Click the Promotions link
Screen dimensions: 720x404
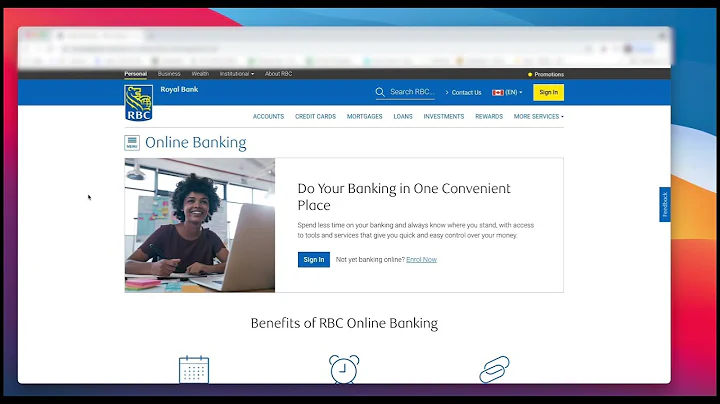click(x=549, y=74)
